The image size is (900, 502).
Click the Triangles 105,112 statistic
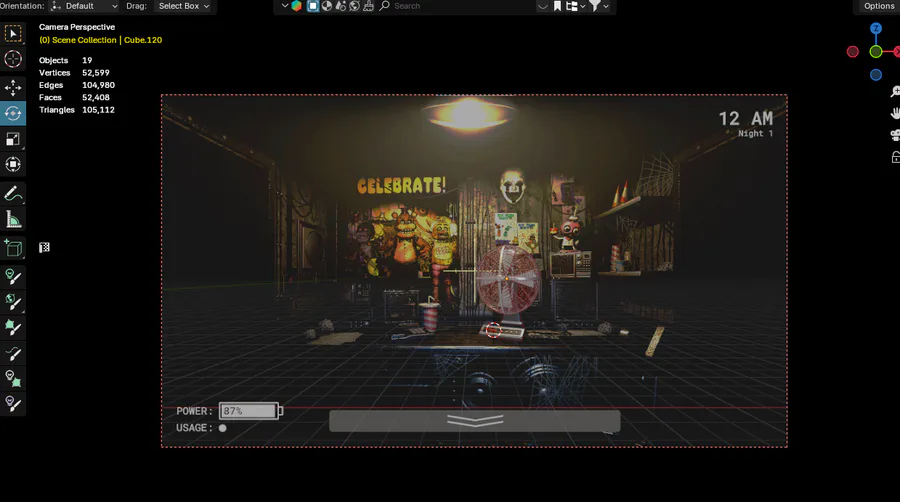tap(77, 110)
